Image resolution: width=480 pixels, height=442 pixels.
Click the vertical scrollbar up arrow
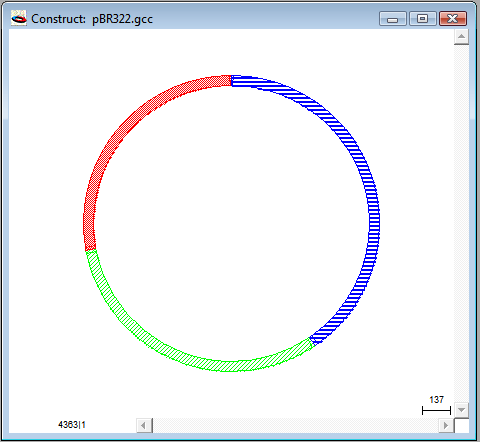coord(461,36)
